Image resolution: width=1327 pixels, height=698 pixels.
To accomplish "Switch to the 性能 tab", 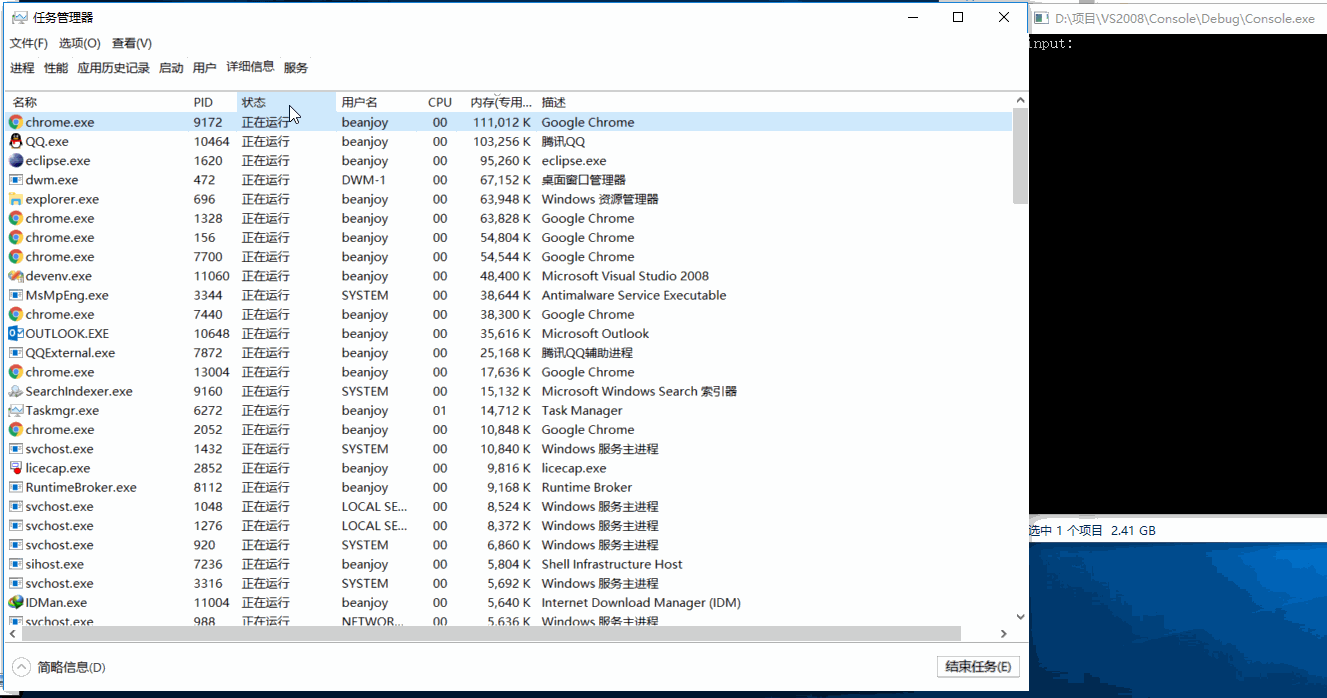I will (x=56, y=68).
